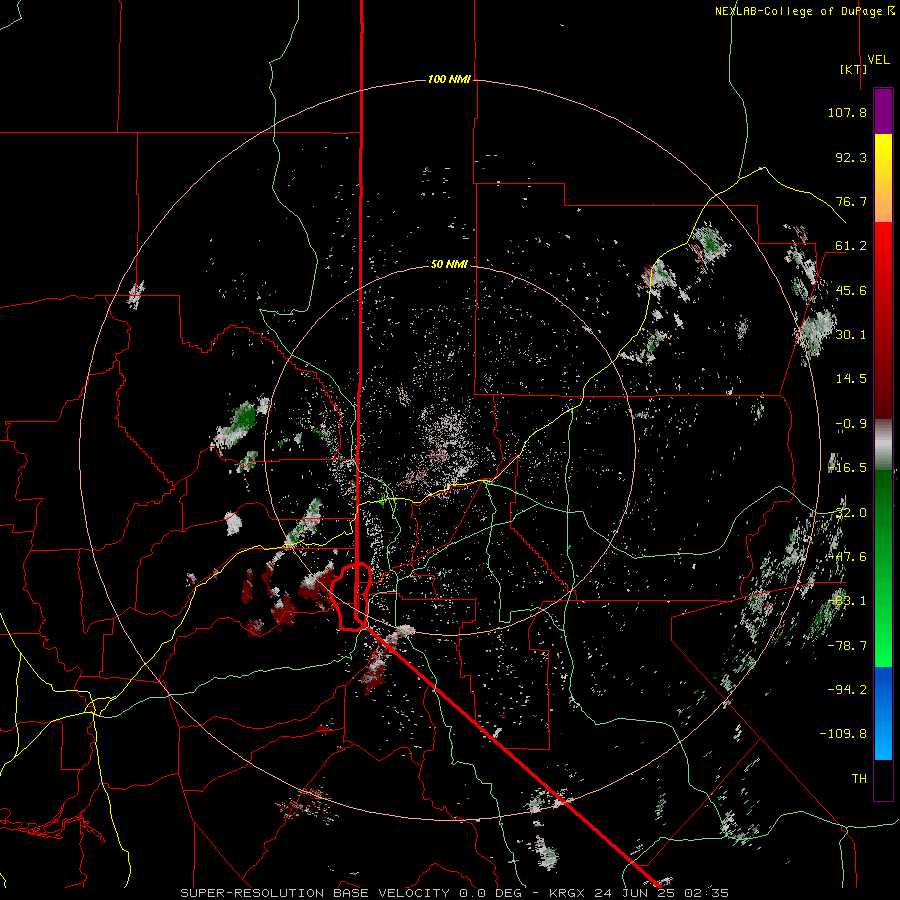This screenshot has width=900, height=900.
Task: Click the TH label in legend
Action: 859,778
